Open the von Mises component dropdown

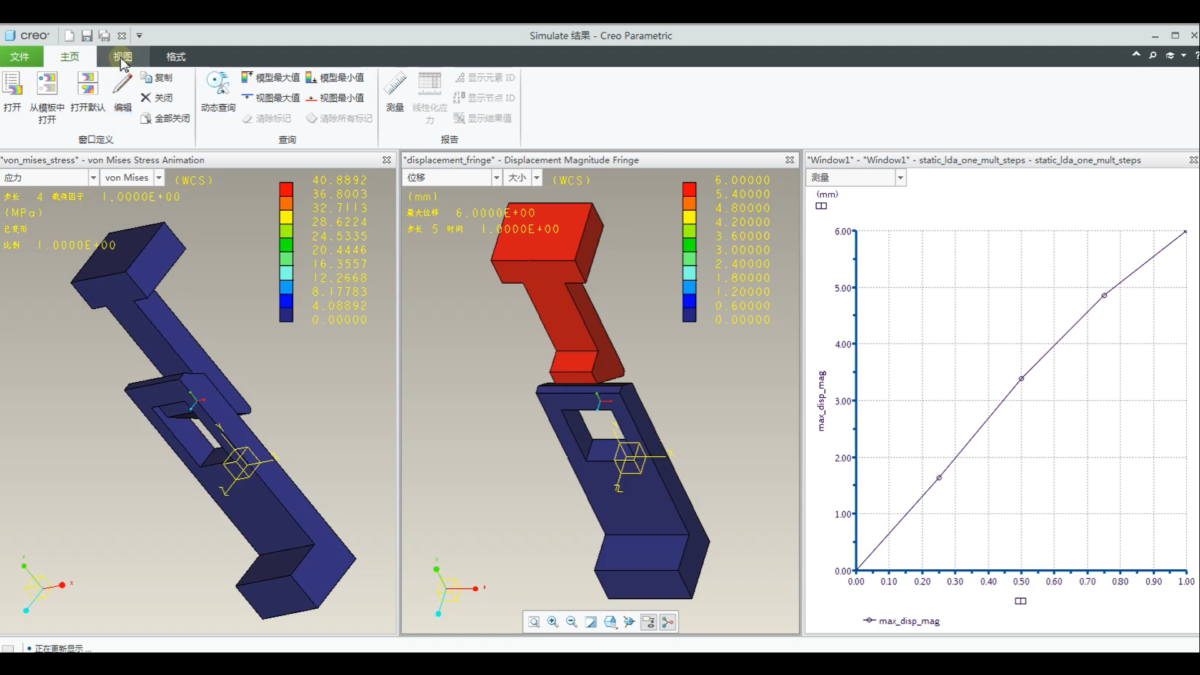158,178
